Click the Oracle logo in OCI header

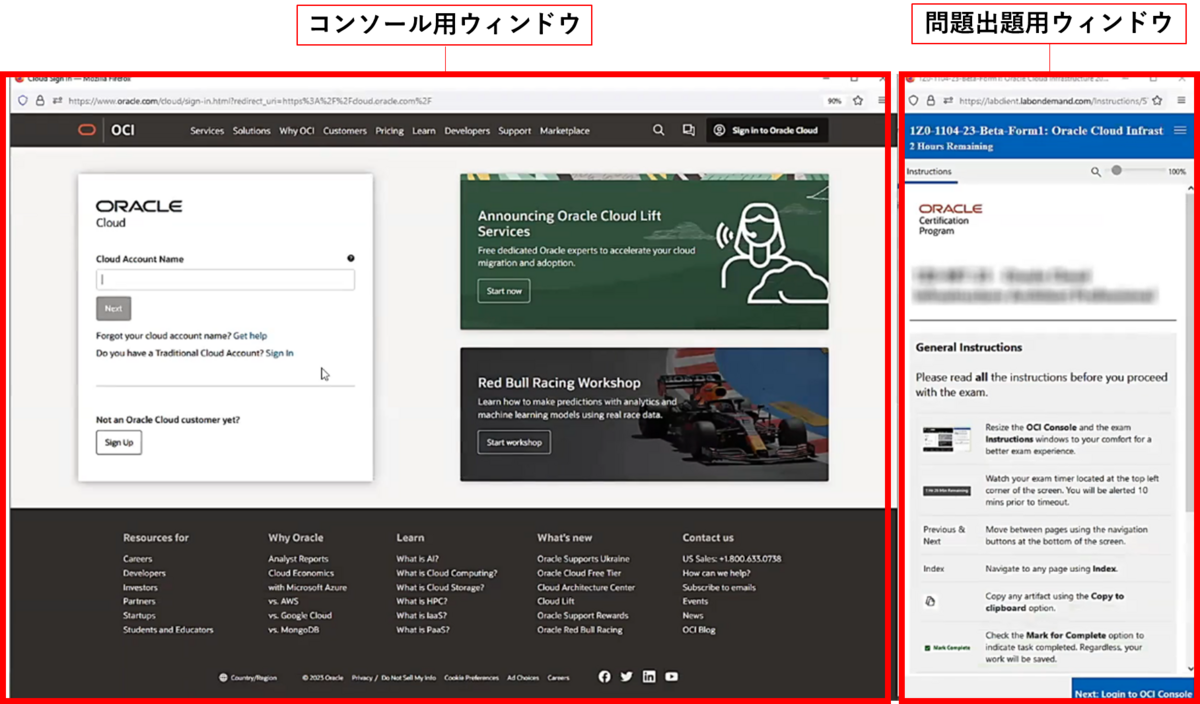(x=88, y=130)
